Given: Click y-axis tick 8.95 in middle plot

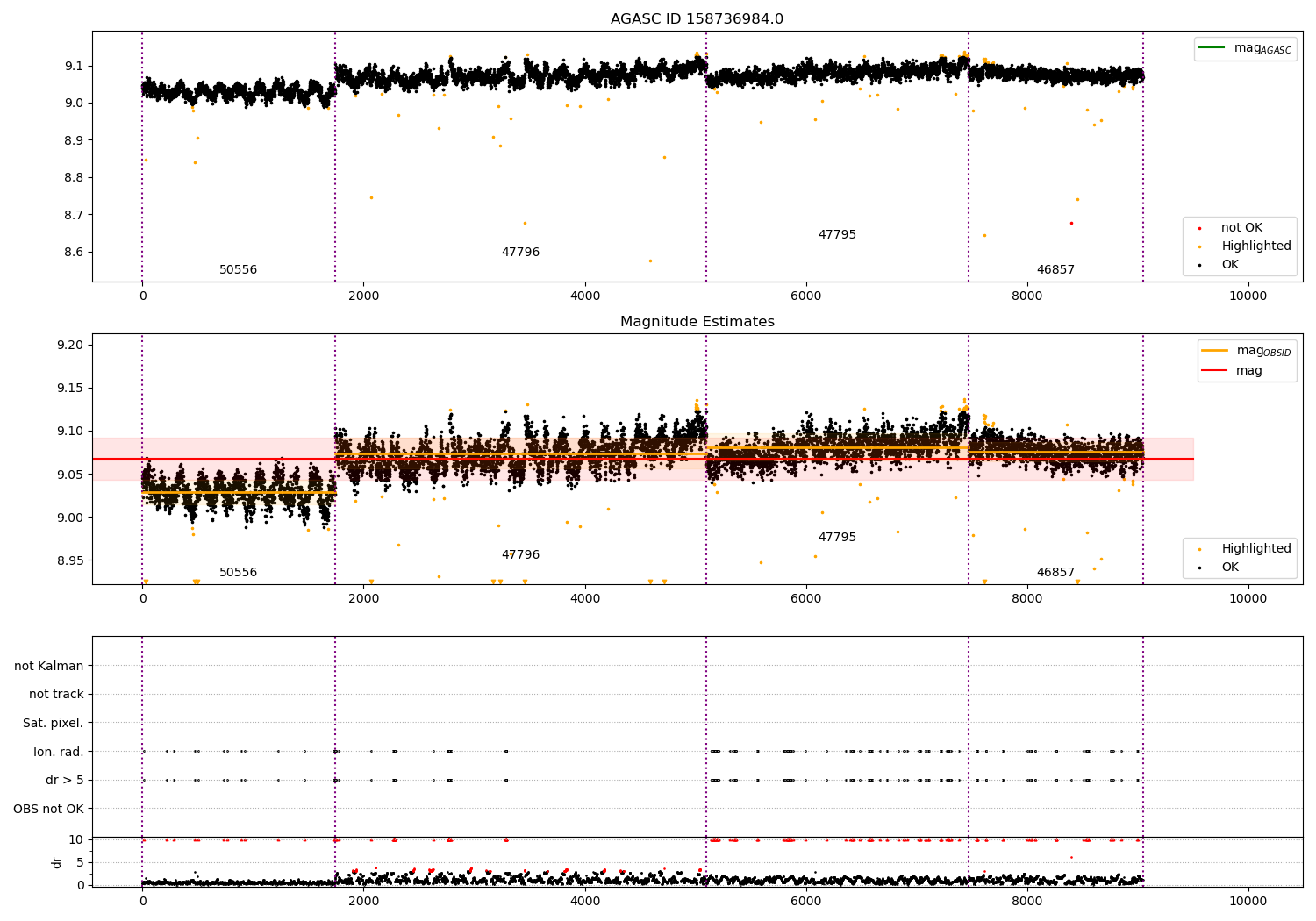Looking at the screenshot, I should [70, 560].
